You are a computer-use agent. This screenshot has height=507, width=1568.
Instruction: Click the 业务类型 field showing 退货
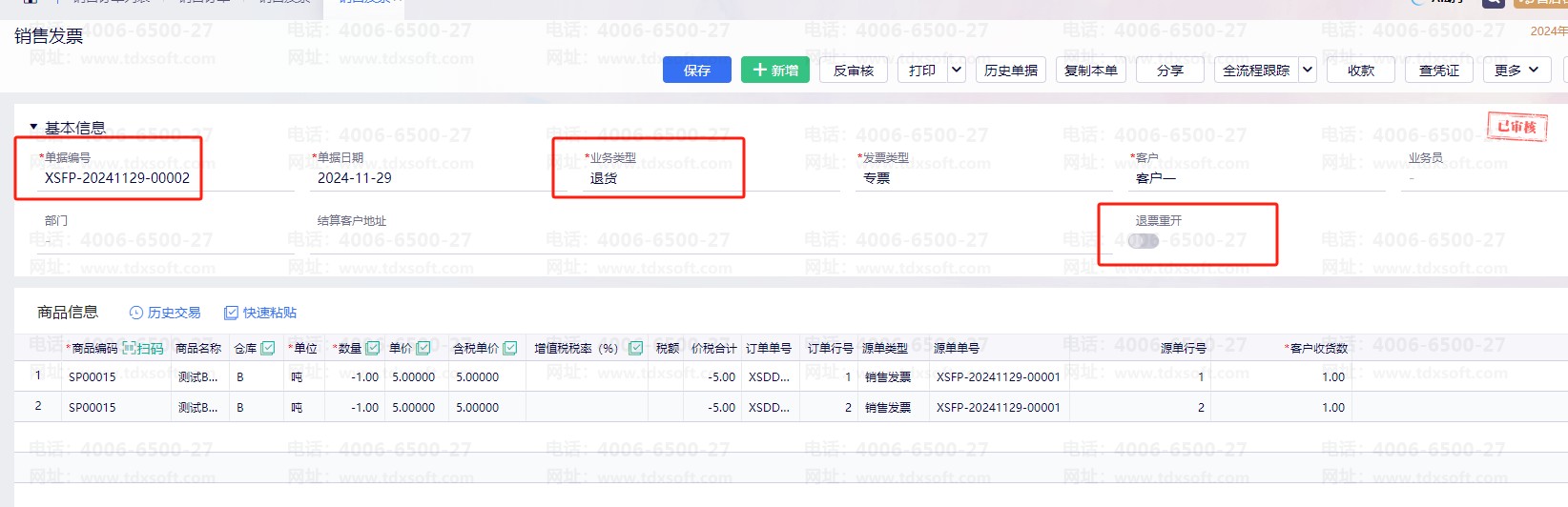tap(649, 178)
